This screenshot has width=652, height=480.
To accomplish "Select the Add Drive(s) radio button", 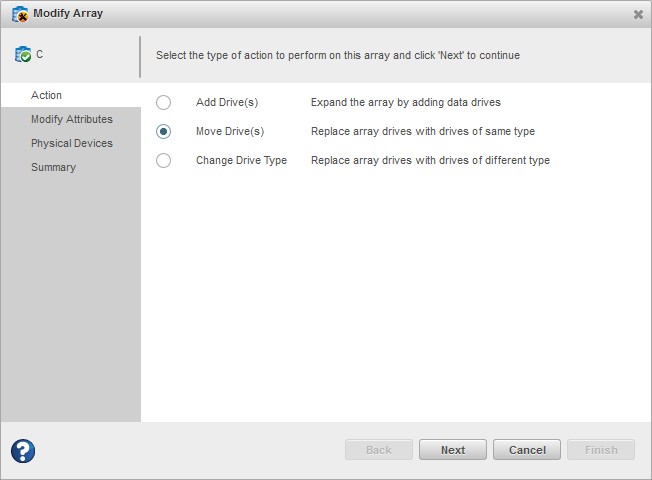I will coord(164,102).
